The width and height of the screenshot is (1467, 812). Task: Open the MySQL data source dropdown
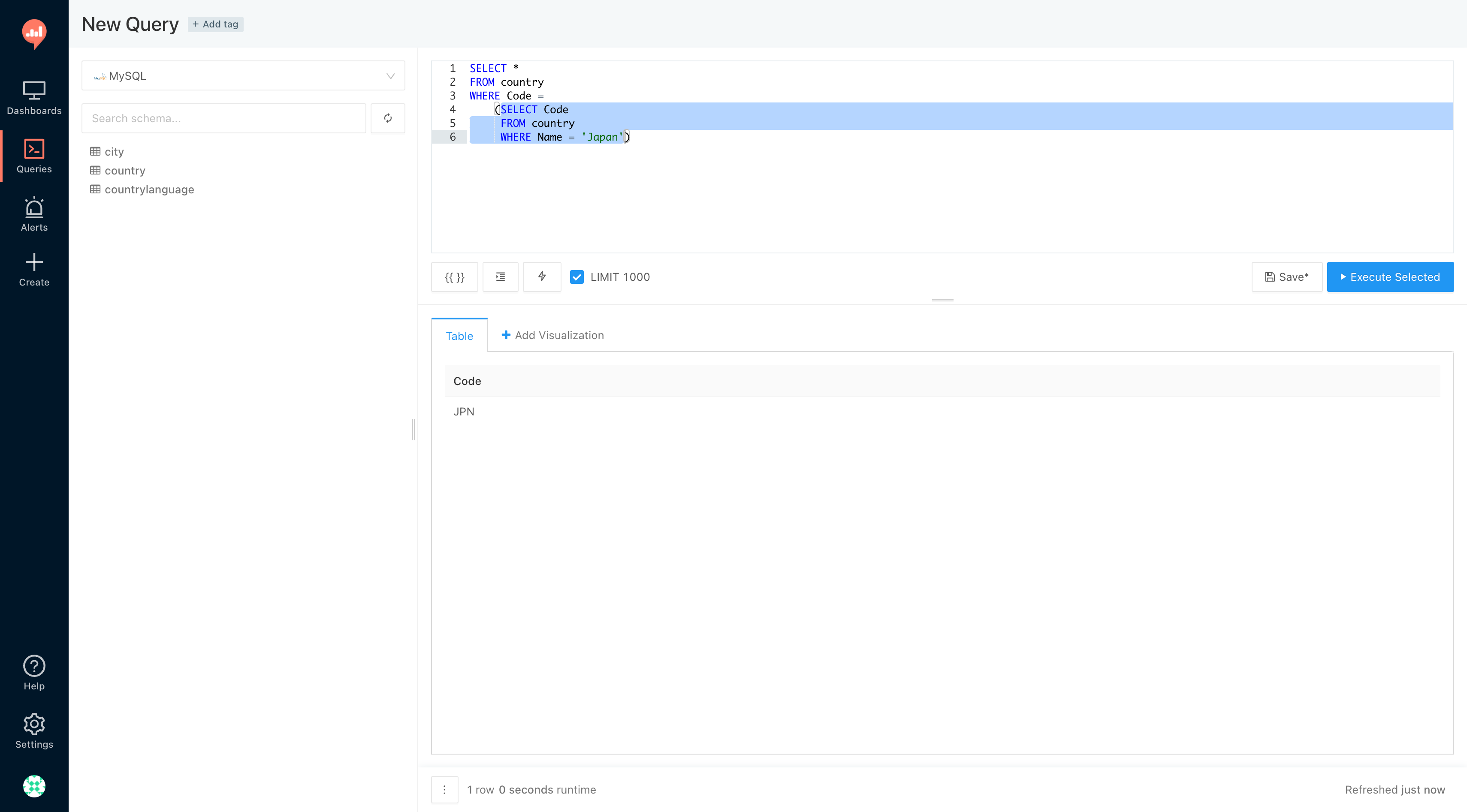point(243,76)
